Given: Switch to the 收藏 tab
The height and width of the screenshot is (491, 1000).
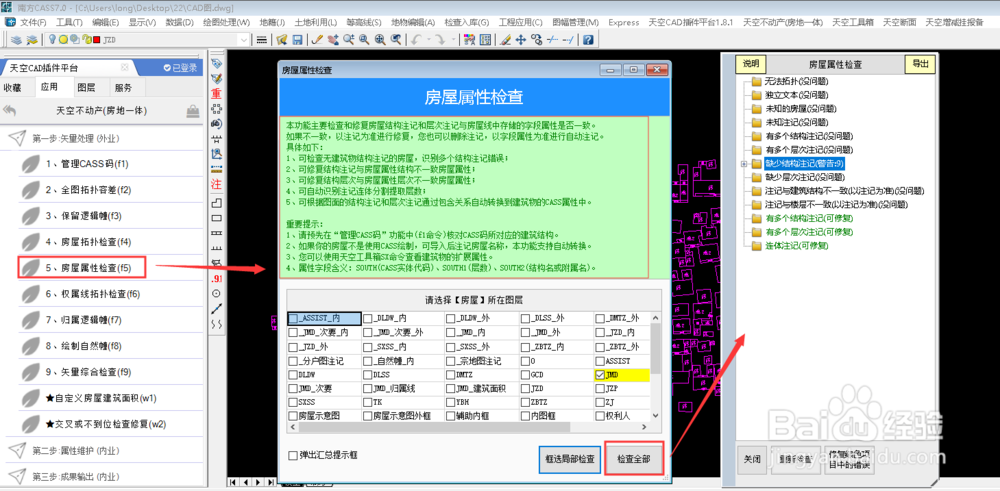Looking at the screenshot, I should point(13,88).
